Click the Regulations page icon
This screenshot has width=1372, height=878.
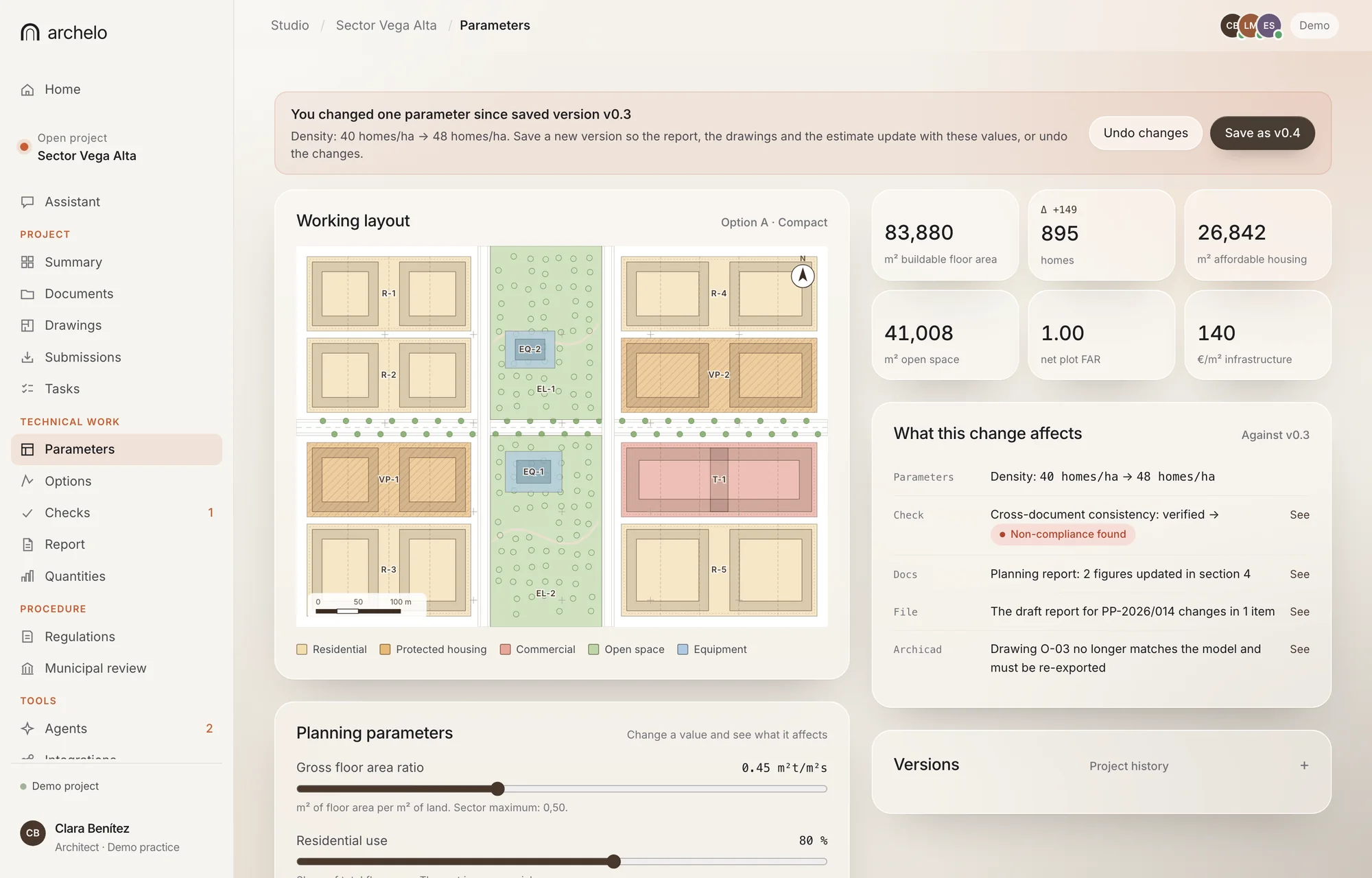[x=27, y=637]
